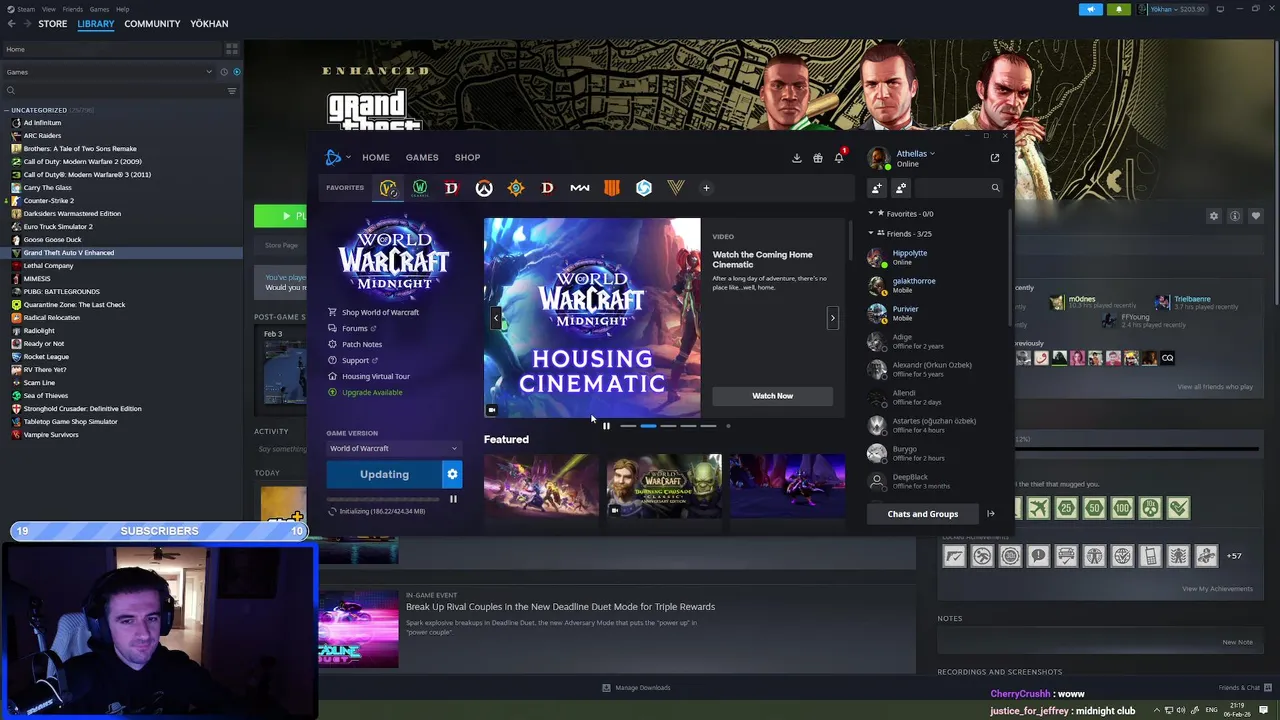
Task: Click the Add Friend icon in Battle.net
Action: 877,188
